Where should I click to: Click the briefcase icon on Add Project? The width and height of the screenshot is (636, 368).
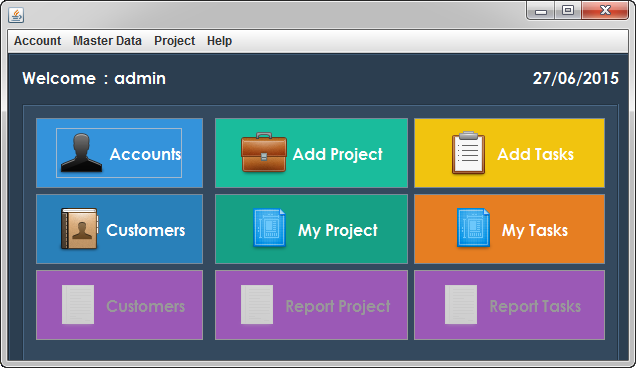(264, 152)
